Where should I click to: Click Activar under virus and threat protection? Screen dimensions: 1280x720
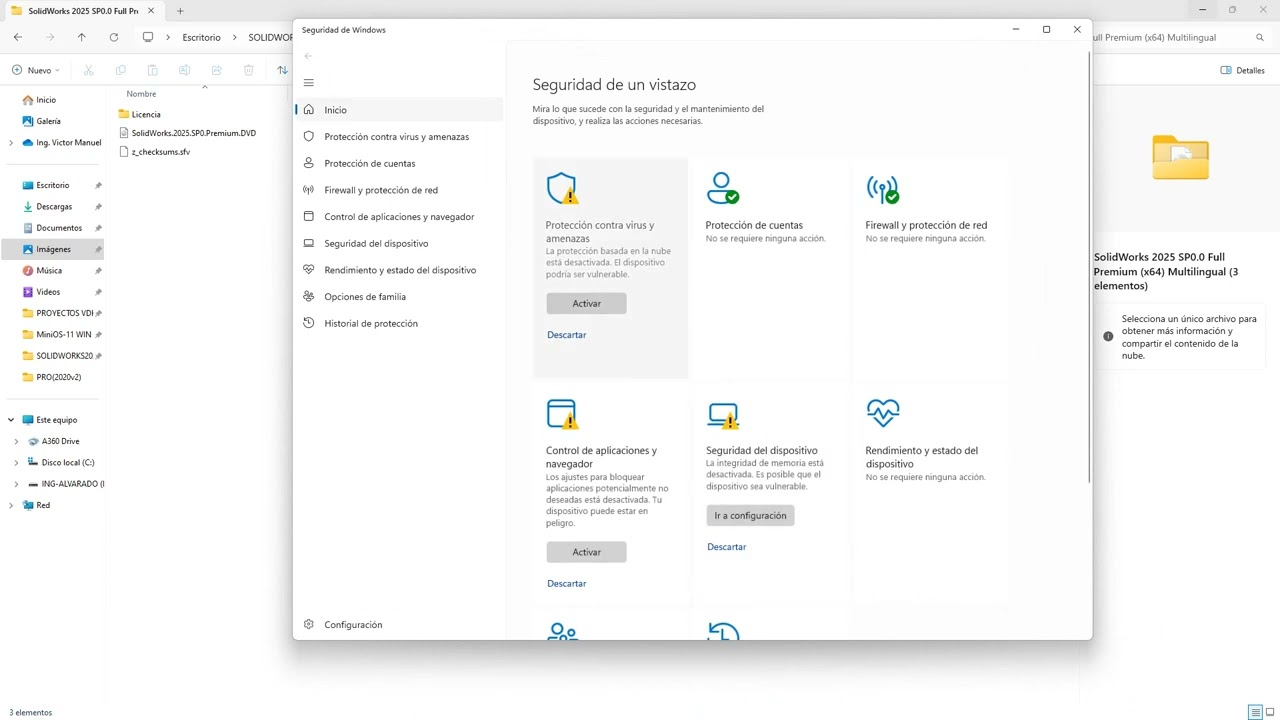coord(586,303)
